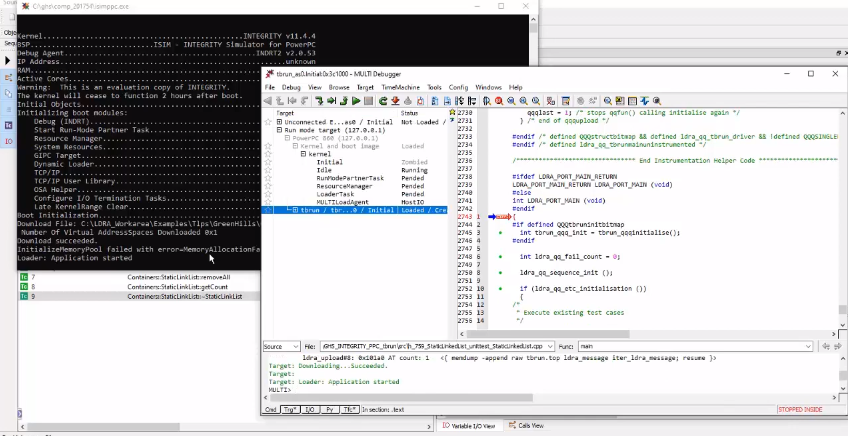This screenshot has height=436, width=848.
Task: Click the first blue document icon in toolbar
Action: pos(433,101)
